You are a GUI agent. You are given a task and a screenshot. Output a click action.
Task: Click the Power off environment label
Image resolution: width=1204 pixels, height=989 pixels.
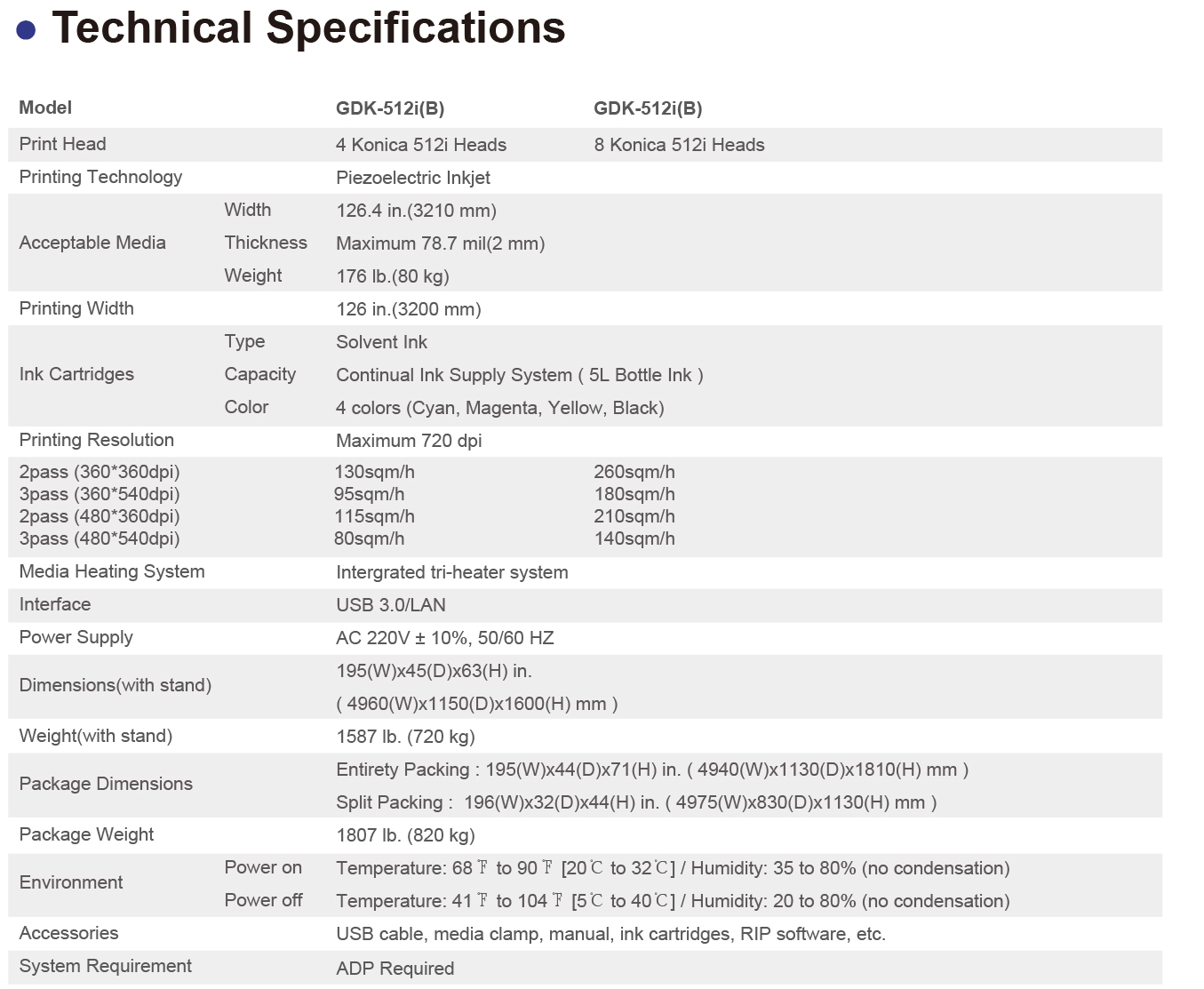point(263,900)
